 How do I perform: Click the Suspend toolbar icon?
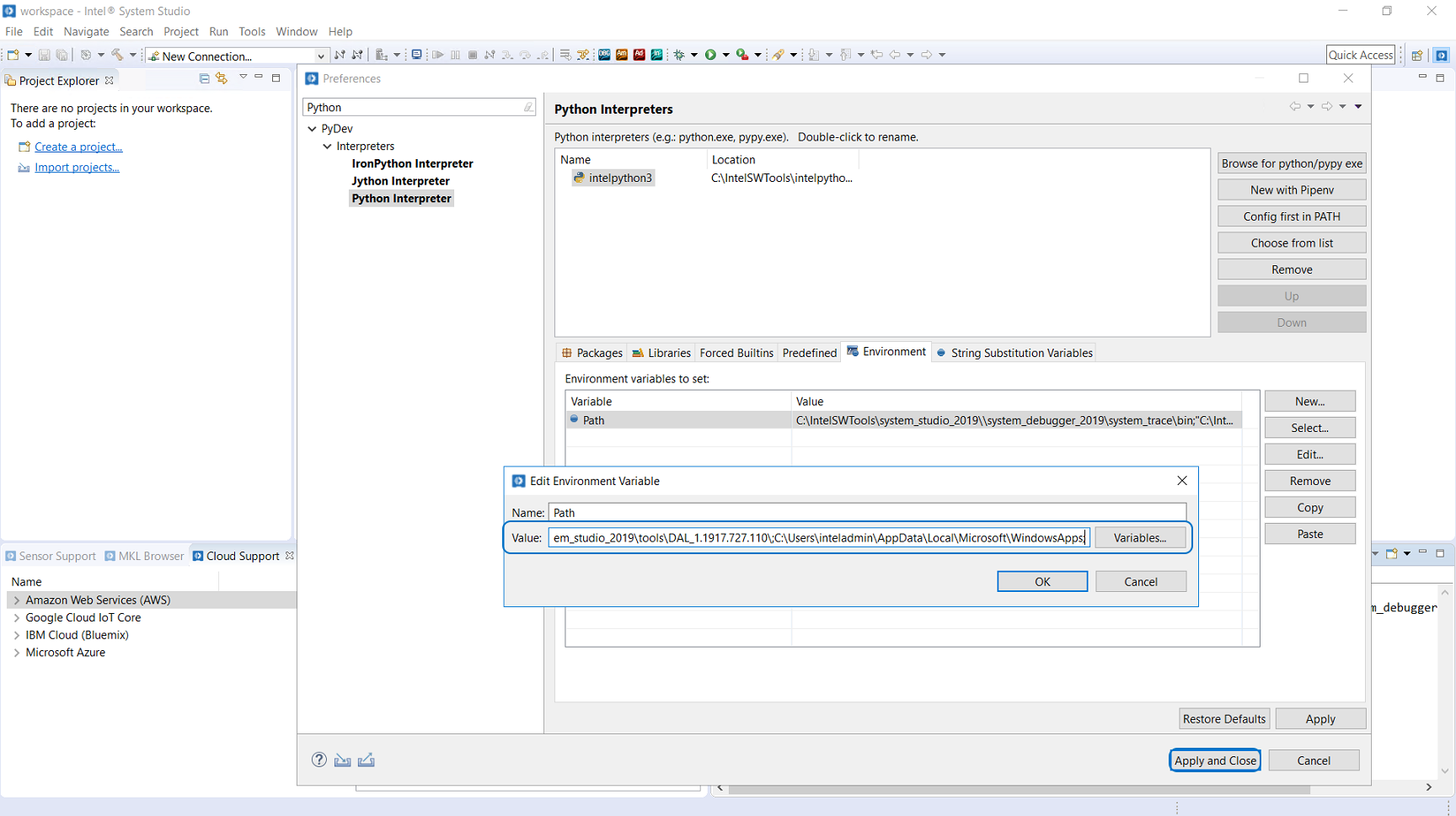tap(455, 55)
